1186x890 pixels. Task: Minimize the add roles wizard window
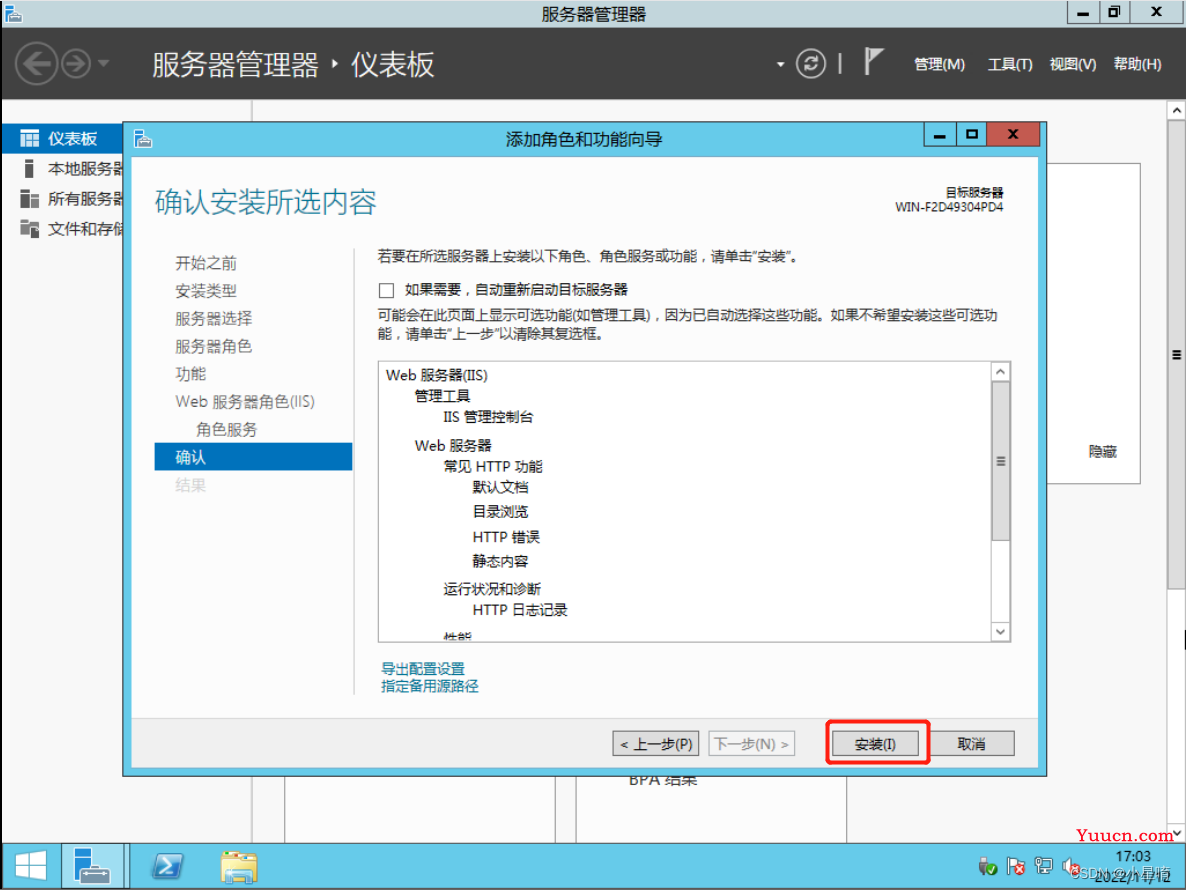(939, 135)
